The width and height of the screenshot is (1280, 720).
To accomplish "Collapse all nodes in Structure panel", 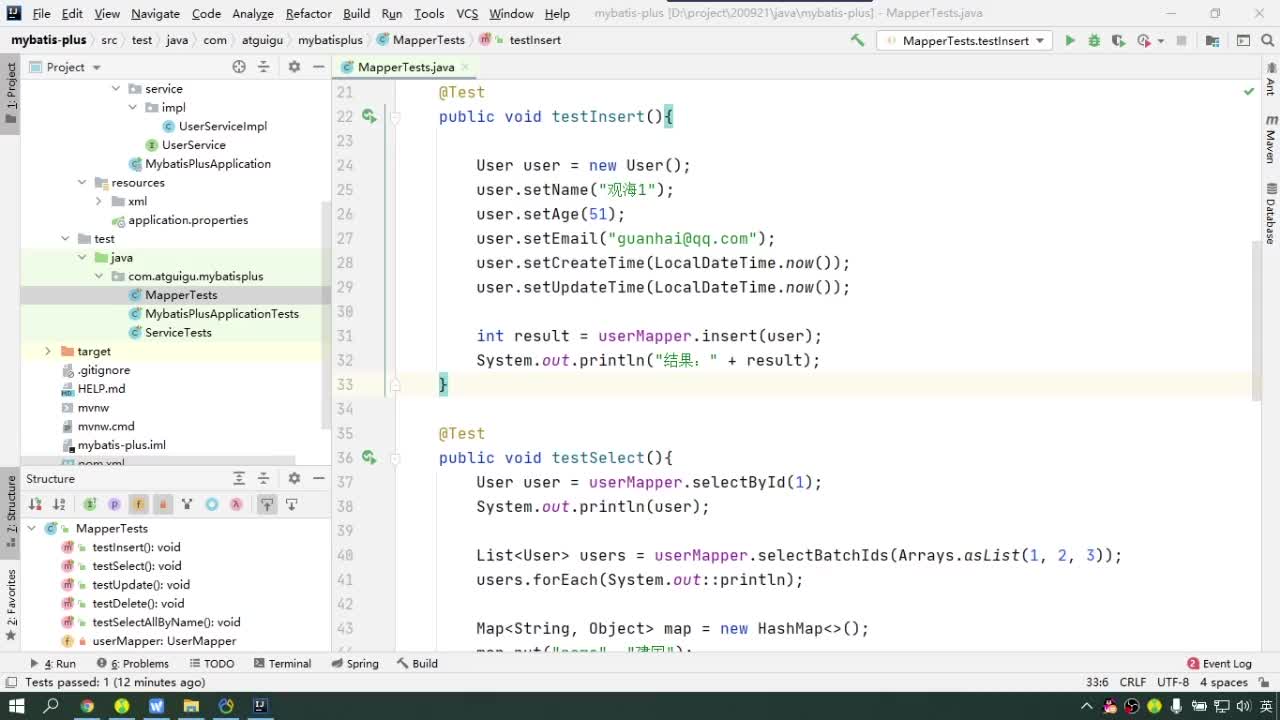I will point(264,479).
